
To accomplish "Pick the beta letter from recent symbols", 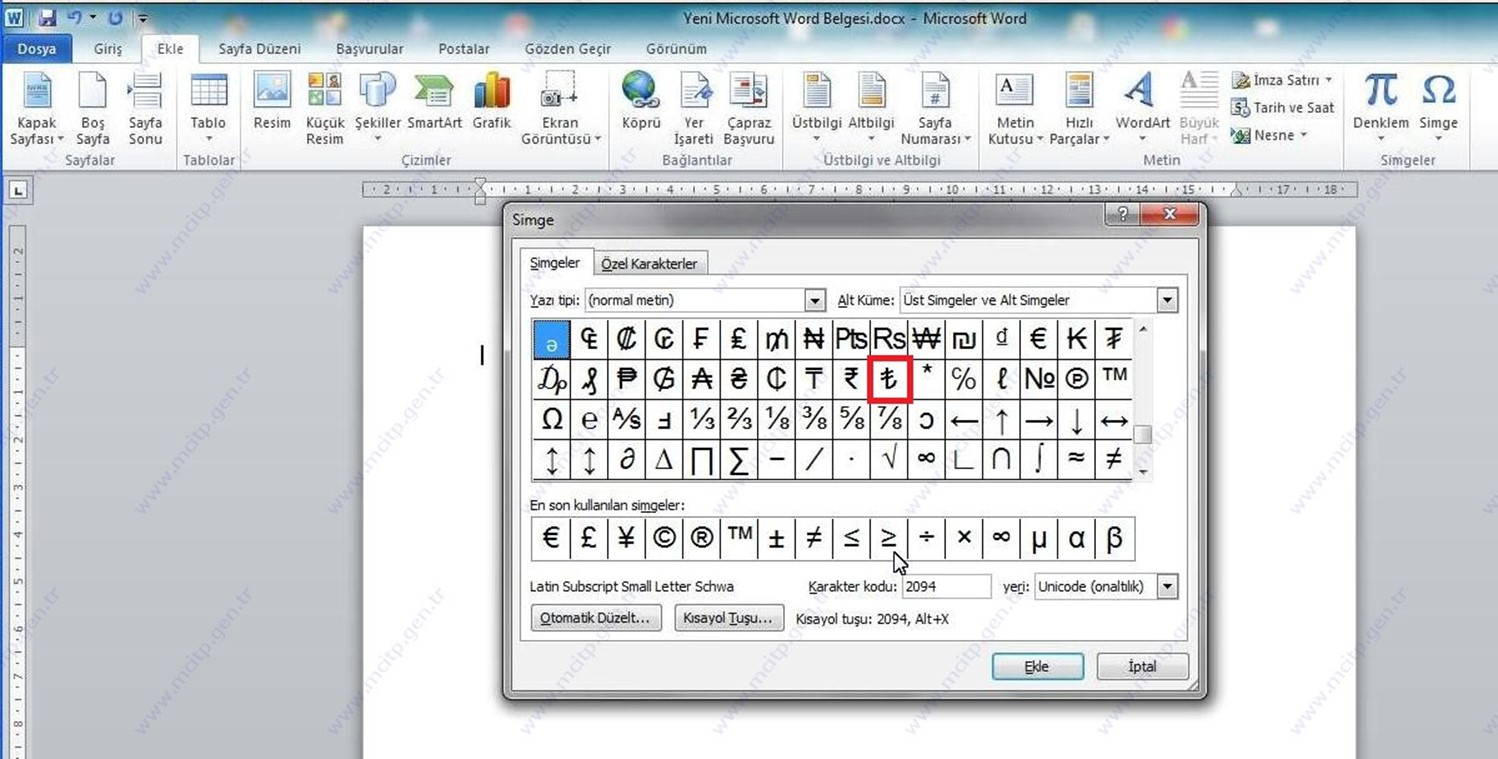I will pos(1114,539).
